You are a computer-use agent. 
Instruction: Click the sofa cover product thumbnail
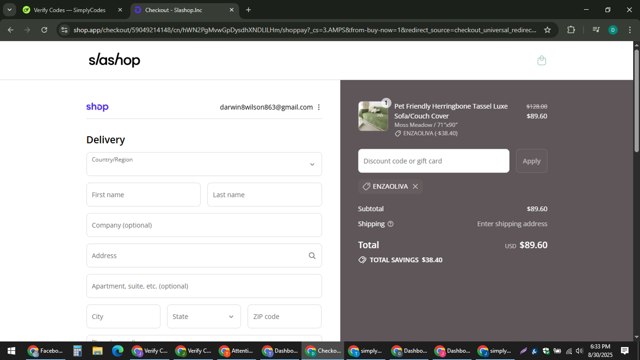[373, 116]
